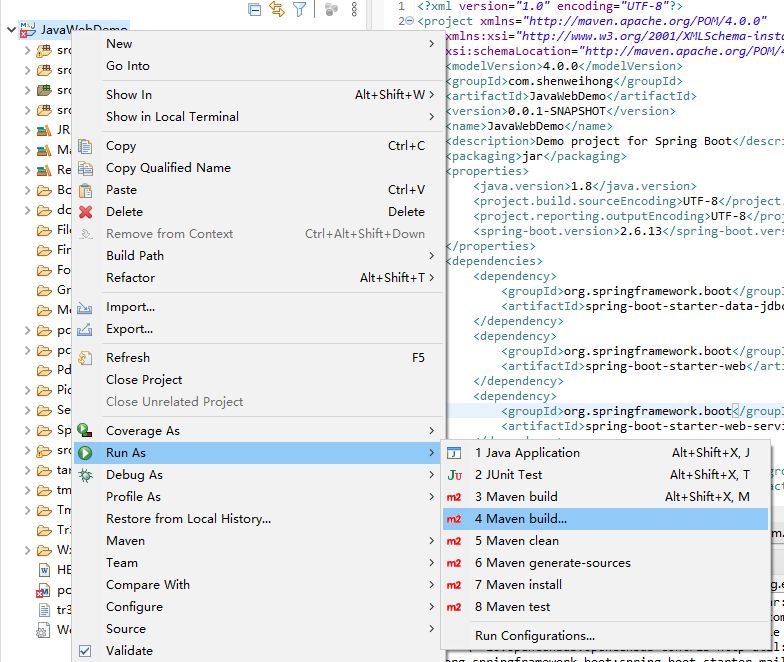Click the Focus on Active Task icon
The image size is (784, 662).
331,9
